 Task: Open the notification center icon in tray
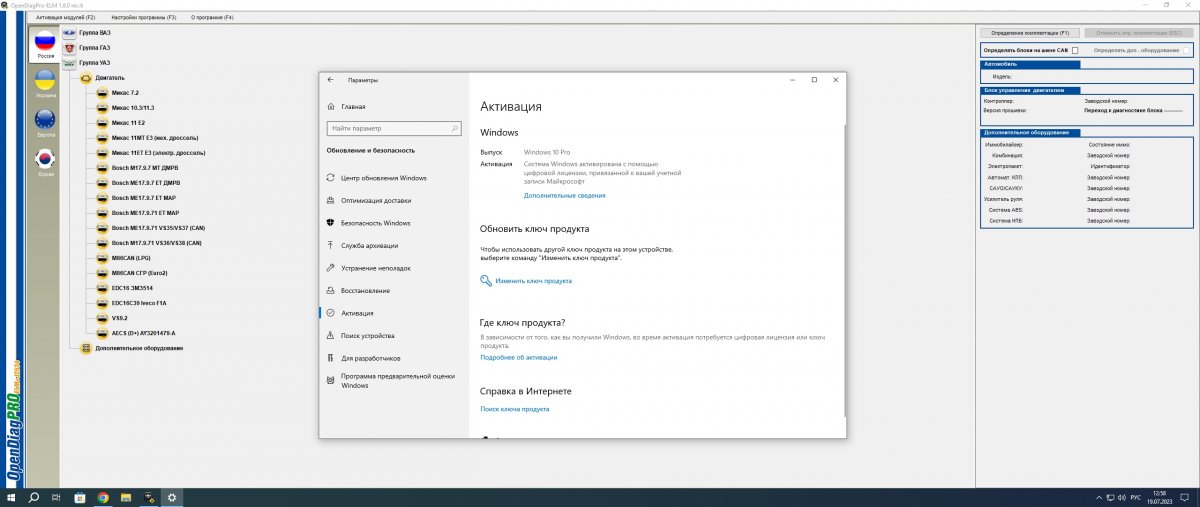coord(1186,497)
